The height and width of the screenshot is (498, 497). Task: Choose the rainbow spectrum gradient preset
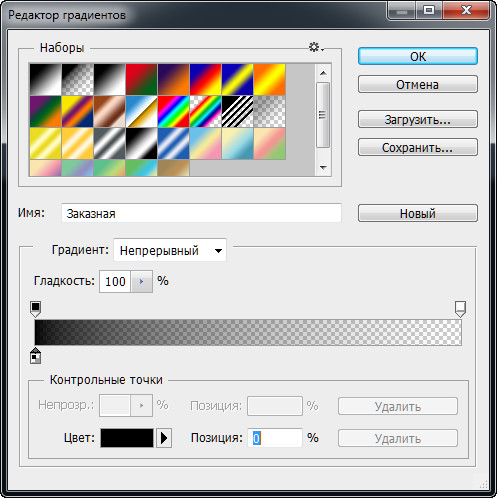point(173,112)
